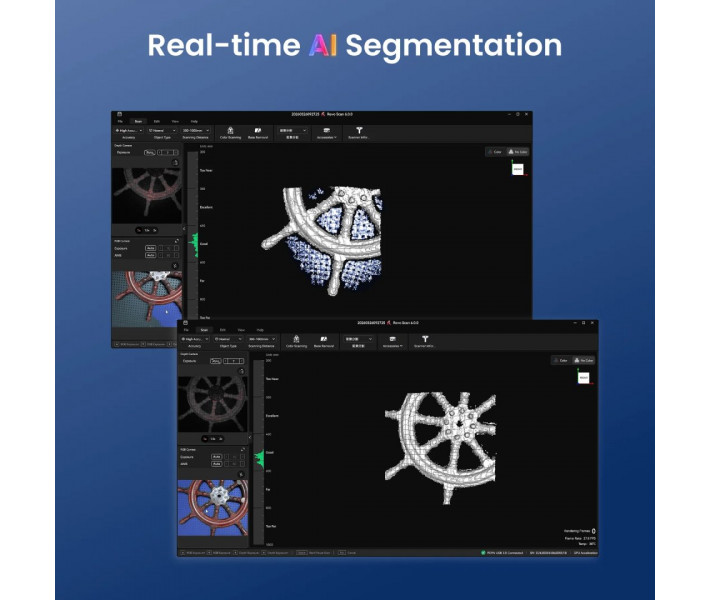Pop out RGB Camera panel in back window
710x600 pixels.
click(177, 241)
